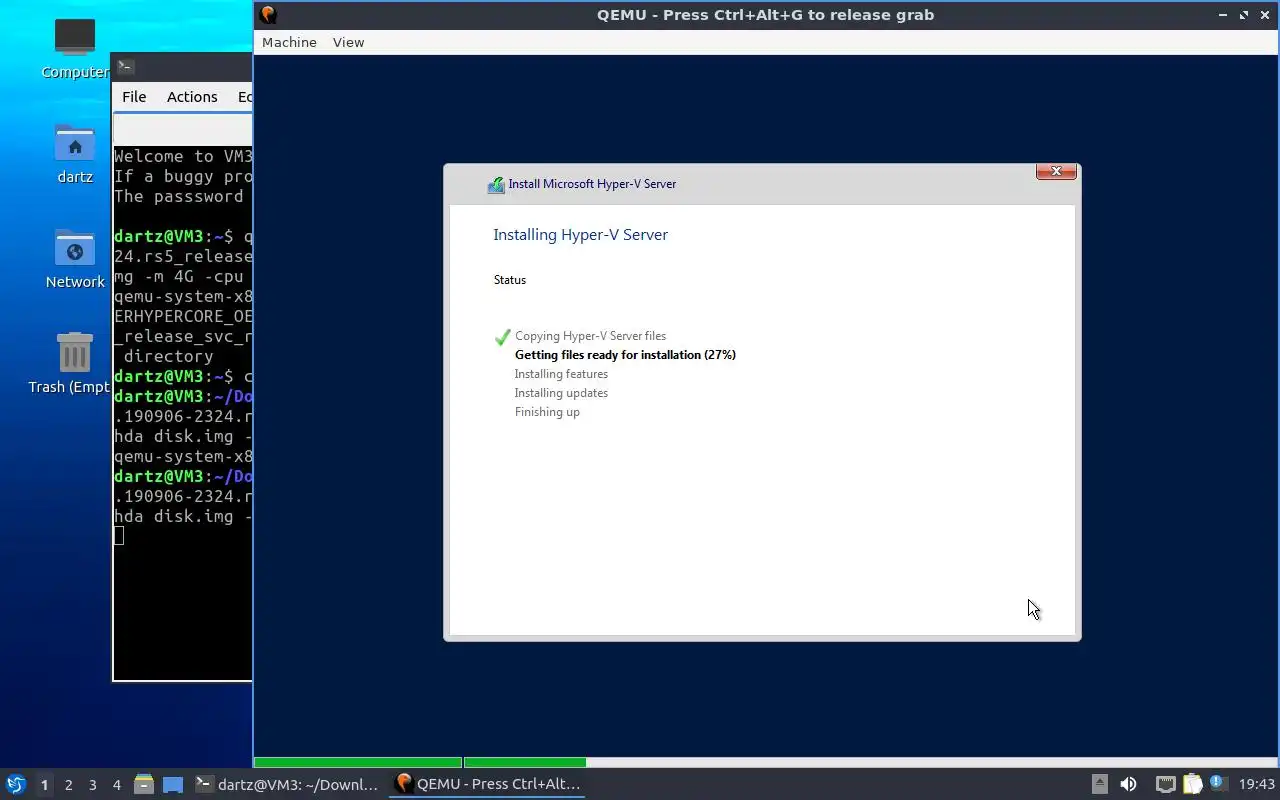Select the Network desktop icon
Viewport: 1280px width, 800px height.
[x=75, y=258]
